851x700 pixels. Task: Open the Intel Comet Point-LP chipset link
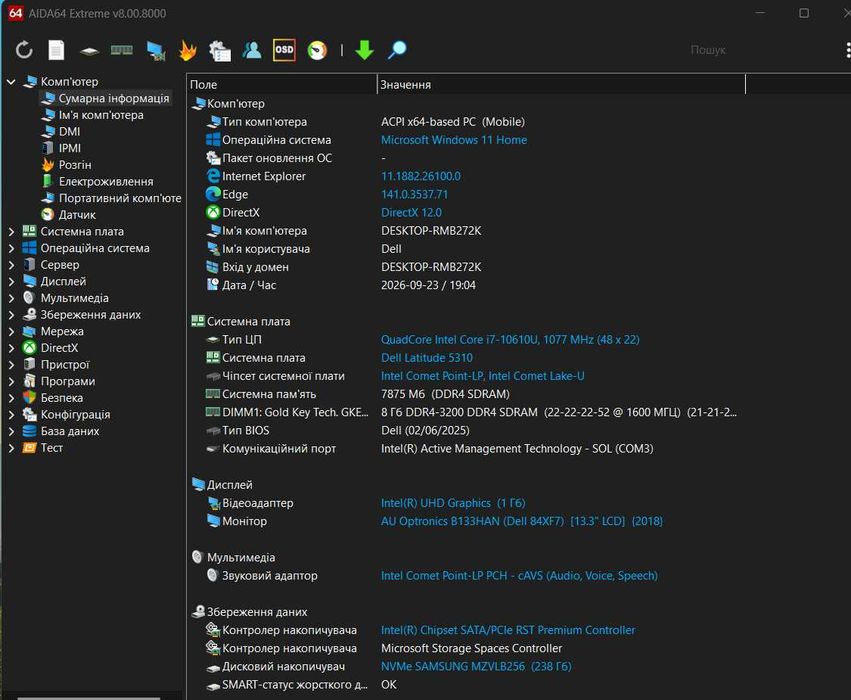tap(482, 376)
